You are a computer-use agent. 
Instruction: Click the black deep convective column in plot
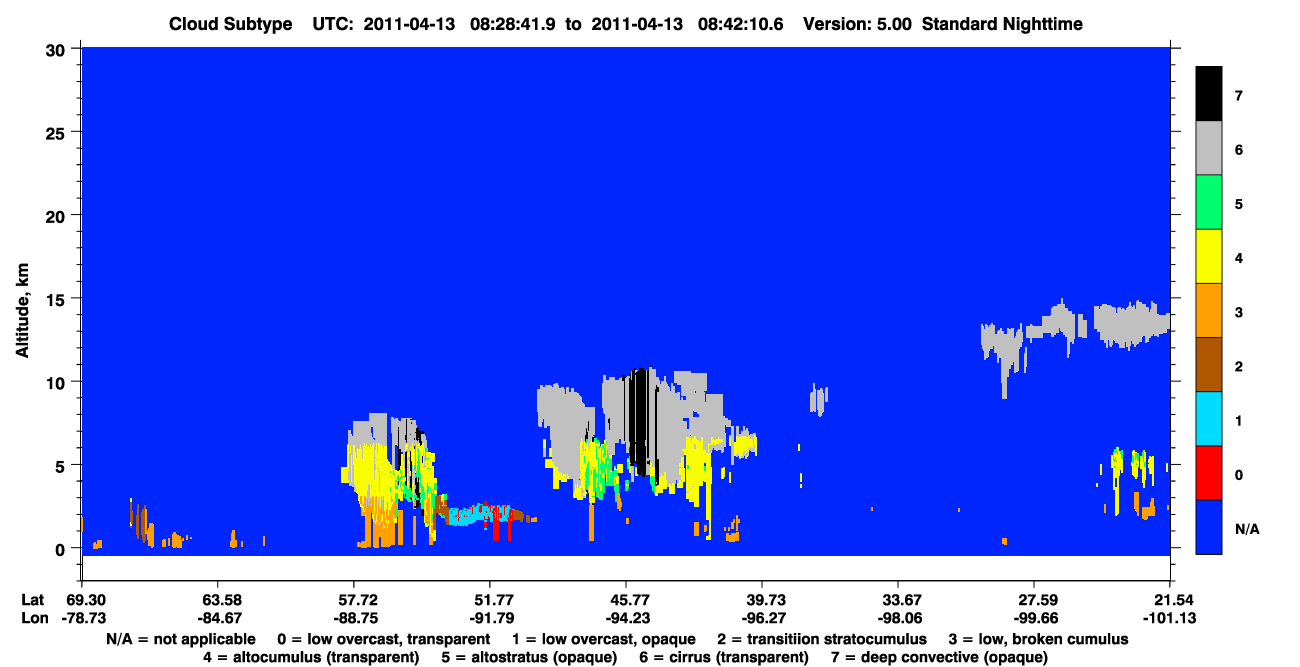tap(641, 420)
